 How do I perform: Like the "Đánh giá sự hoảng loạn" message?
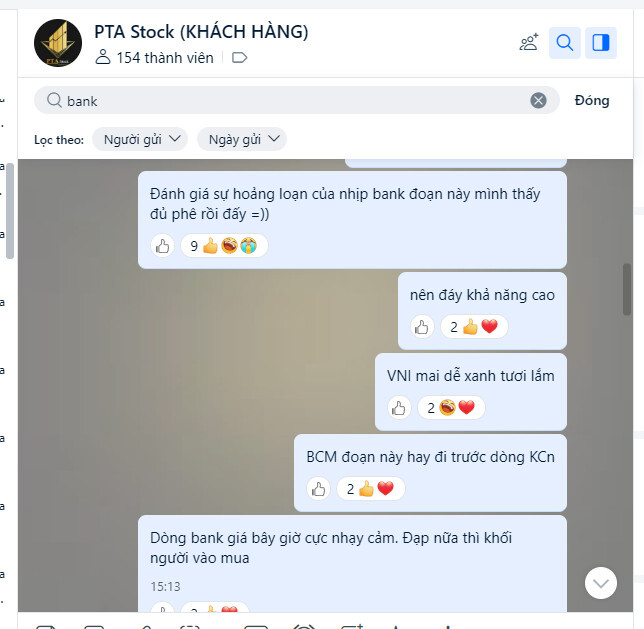point(162,246)
